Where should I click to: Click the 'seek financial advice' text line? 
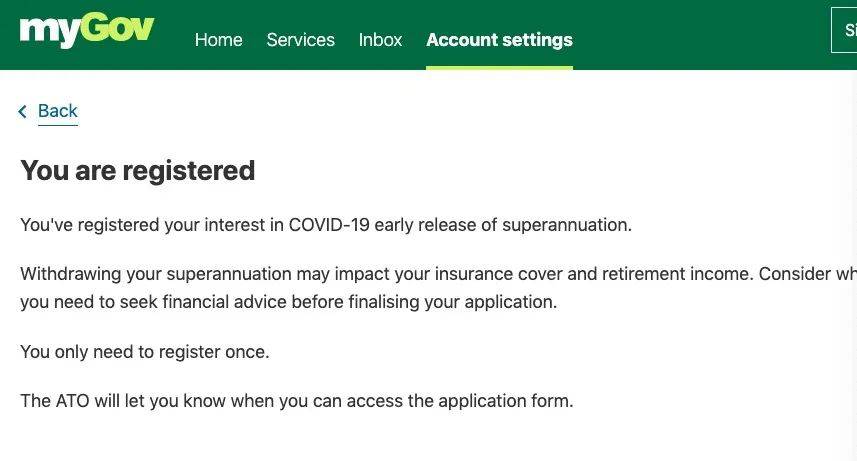pos(289,302)
